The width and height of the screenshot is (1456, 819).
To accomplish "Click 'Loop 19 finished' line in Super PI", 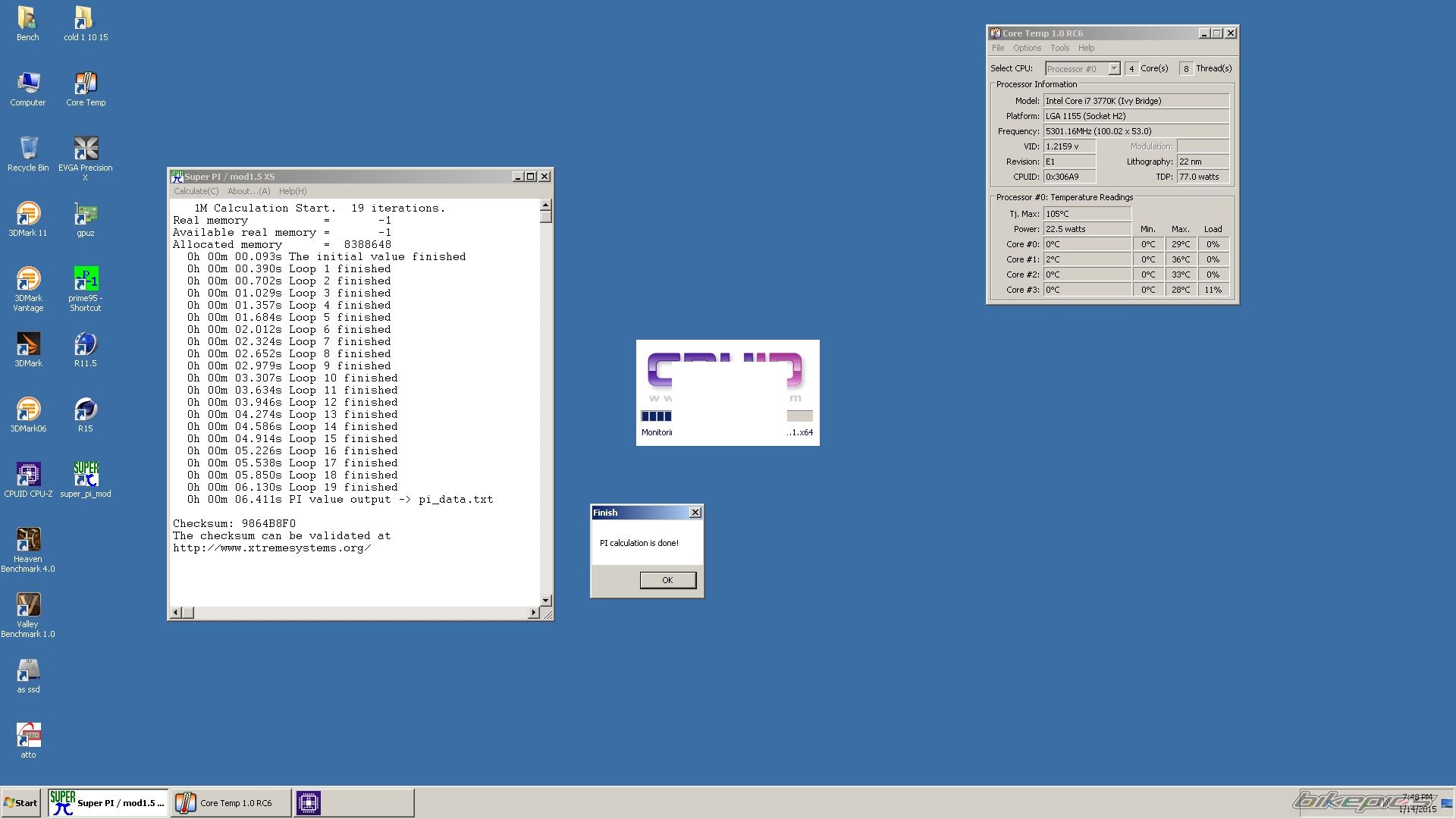I will pos(293,487).
